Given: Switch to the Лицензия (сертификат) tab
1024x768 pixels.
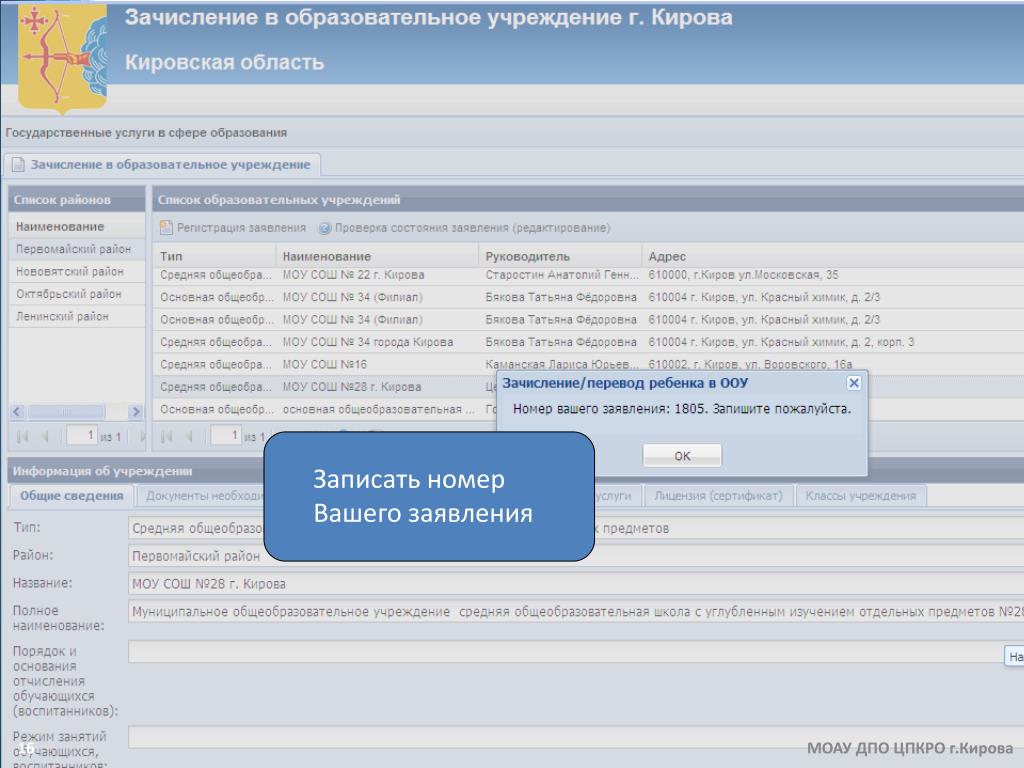Looking at the screenshot, I should (718, 496).
